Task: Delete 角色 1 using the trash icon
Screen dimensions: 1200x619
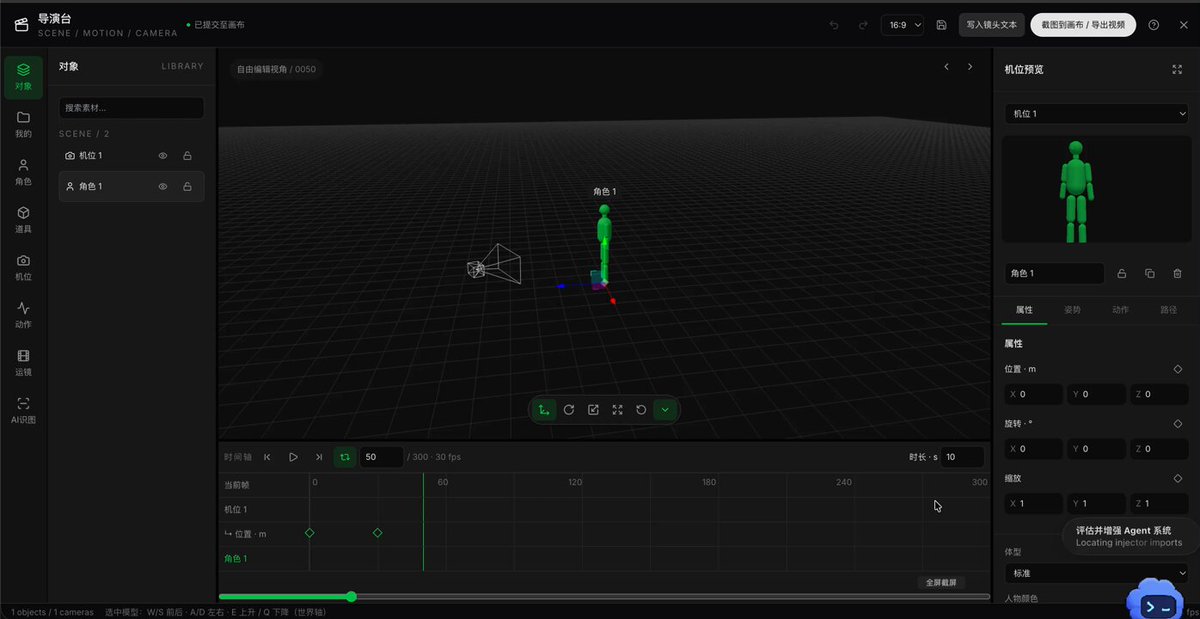Action: 1177,273
